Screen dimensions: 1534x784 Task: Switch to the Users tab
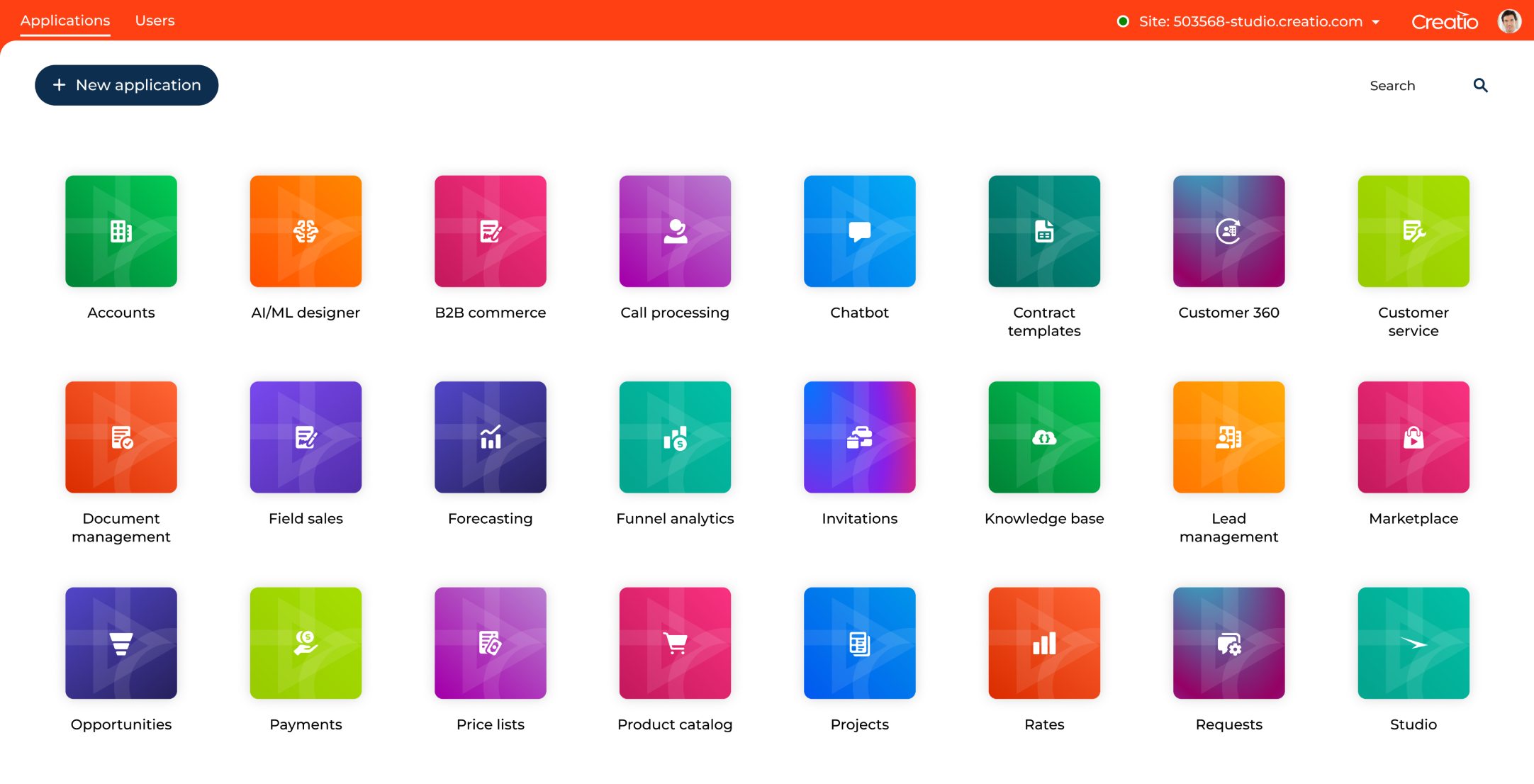155,21
